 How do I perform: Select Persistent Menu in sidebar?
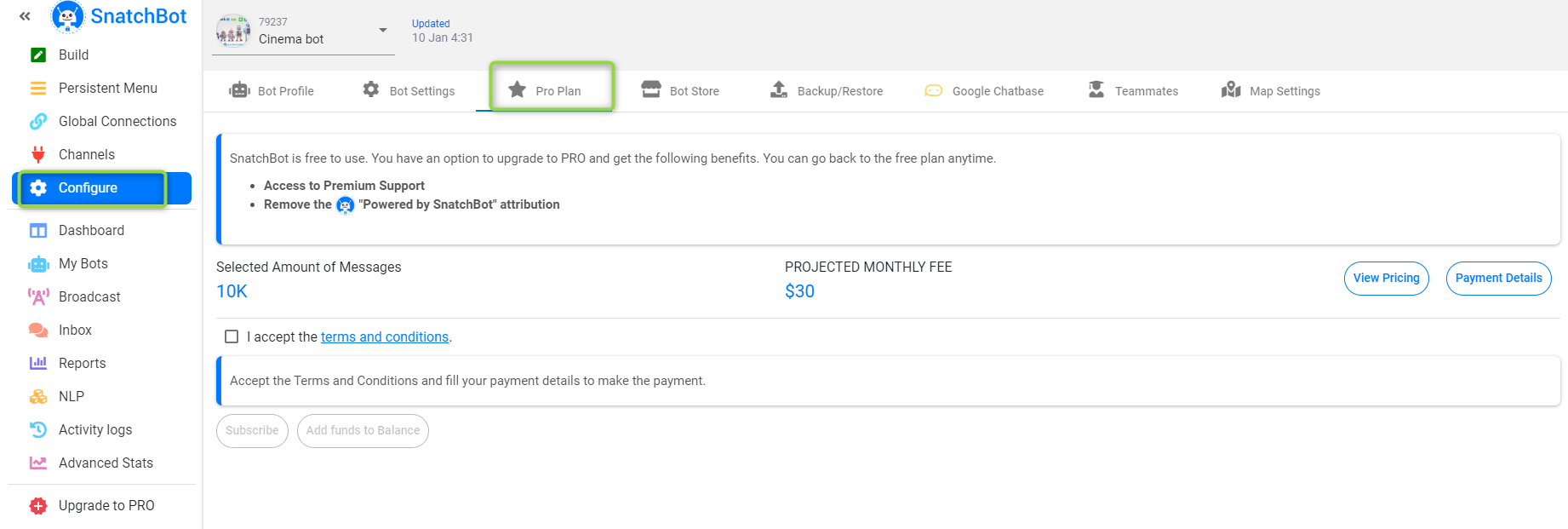[102, 88]
